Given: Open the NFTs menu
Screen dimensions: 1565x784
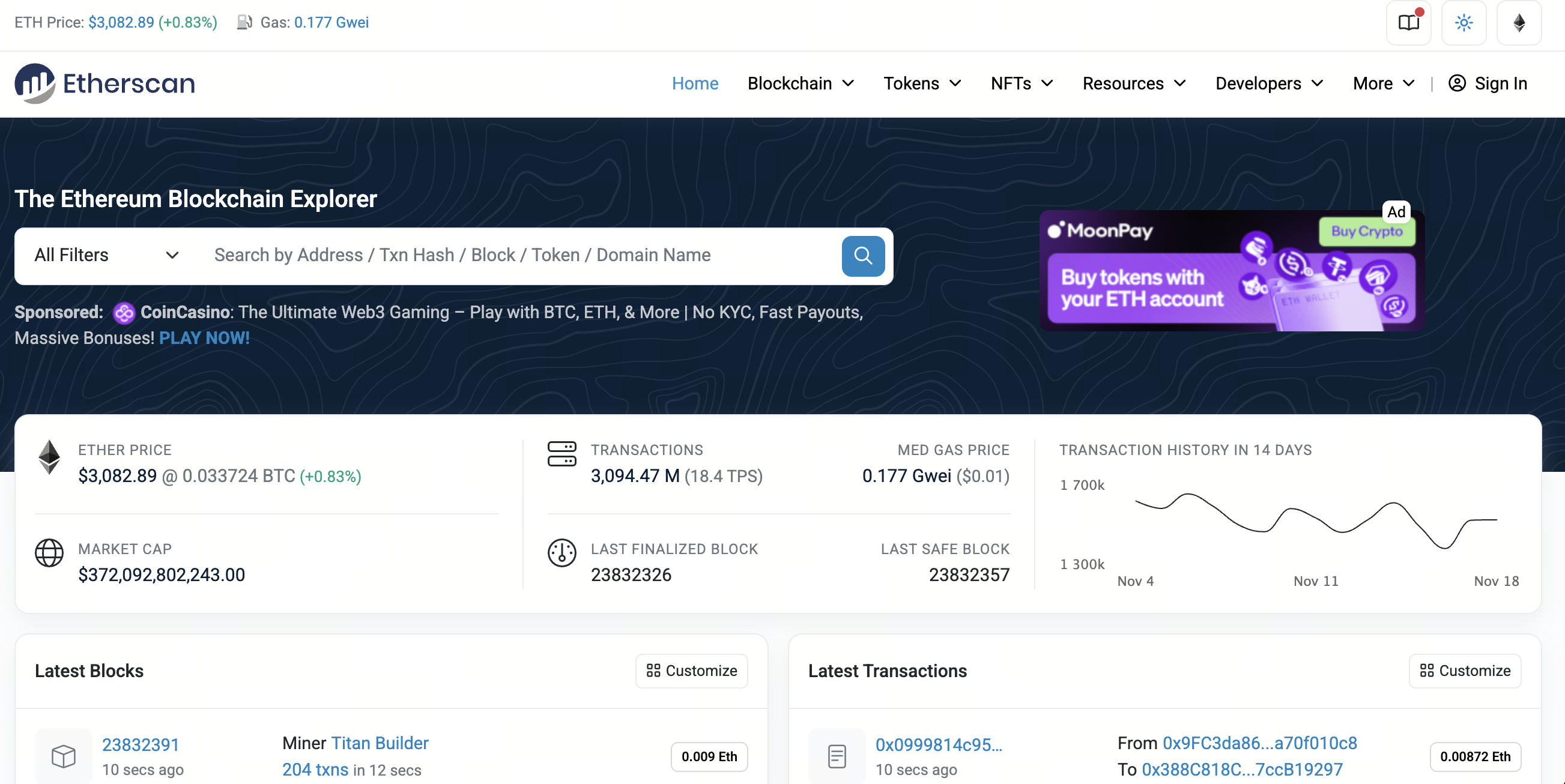Looking at the screenshot, I should pos(1022,83).
